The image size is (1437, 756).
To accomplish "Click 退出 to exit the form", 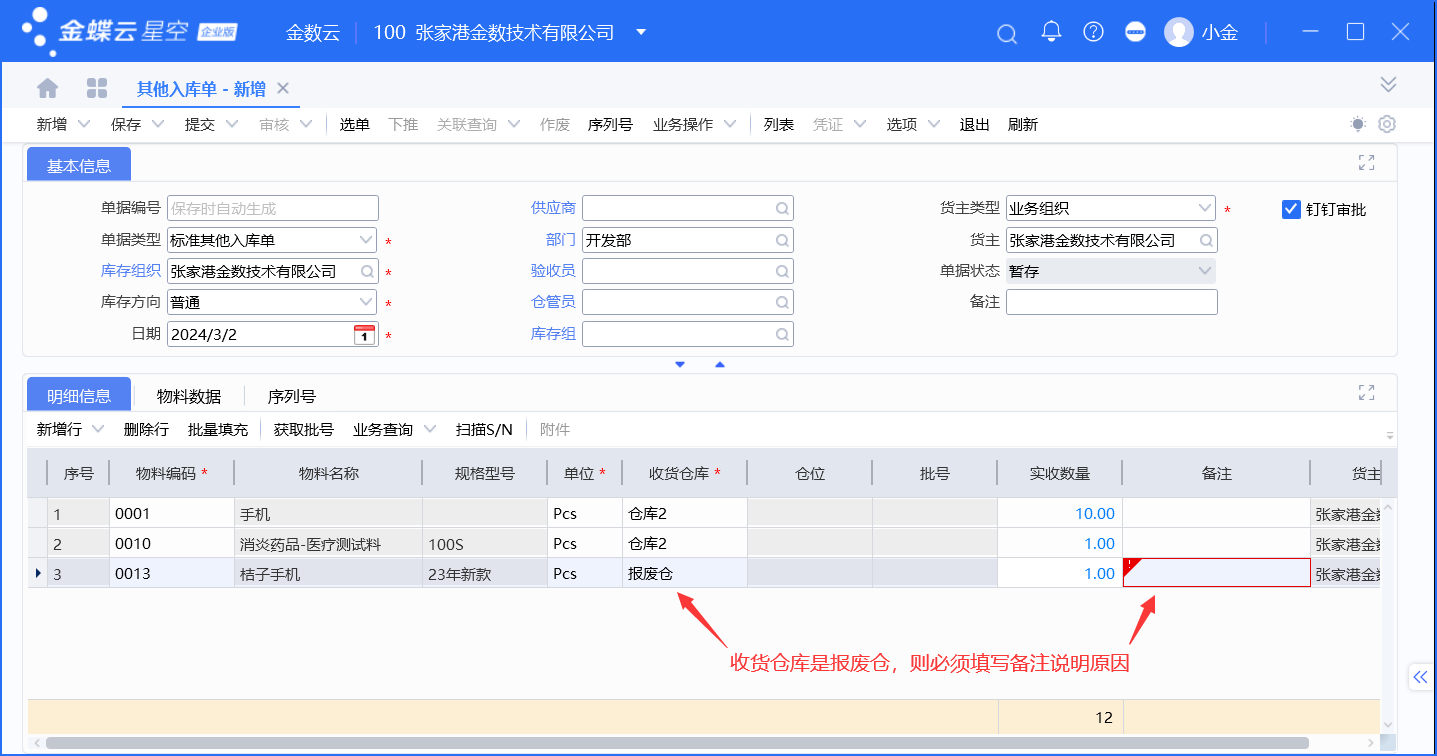I will [974, 124].
